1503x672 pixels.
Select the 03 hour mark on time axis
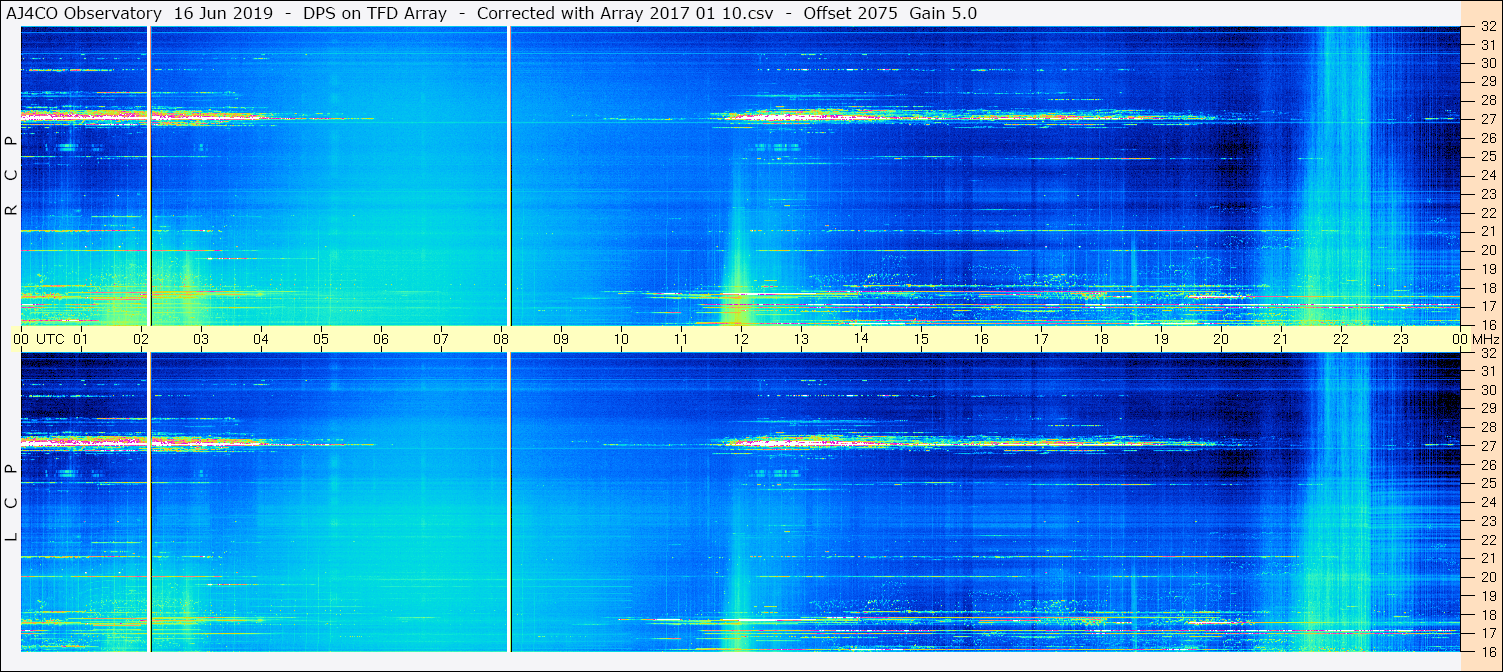(x=201, y=339)
